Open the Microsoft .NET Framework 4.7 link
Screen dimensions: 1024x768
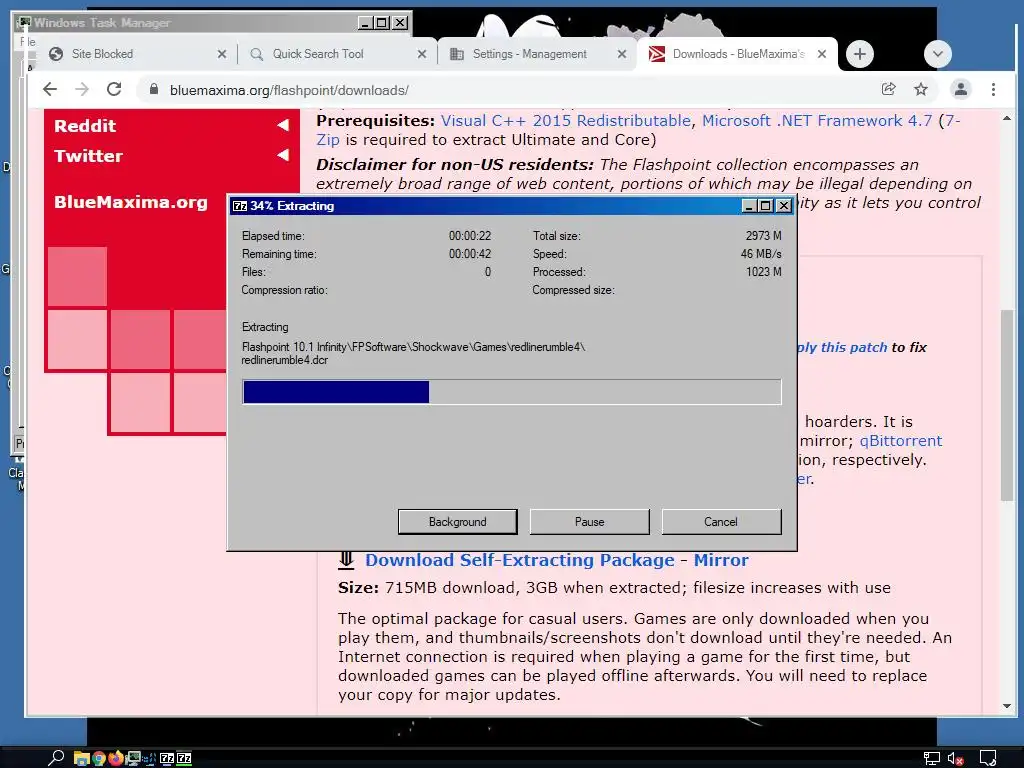click(x=817, y=121)
